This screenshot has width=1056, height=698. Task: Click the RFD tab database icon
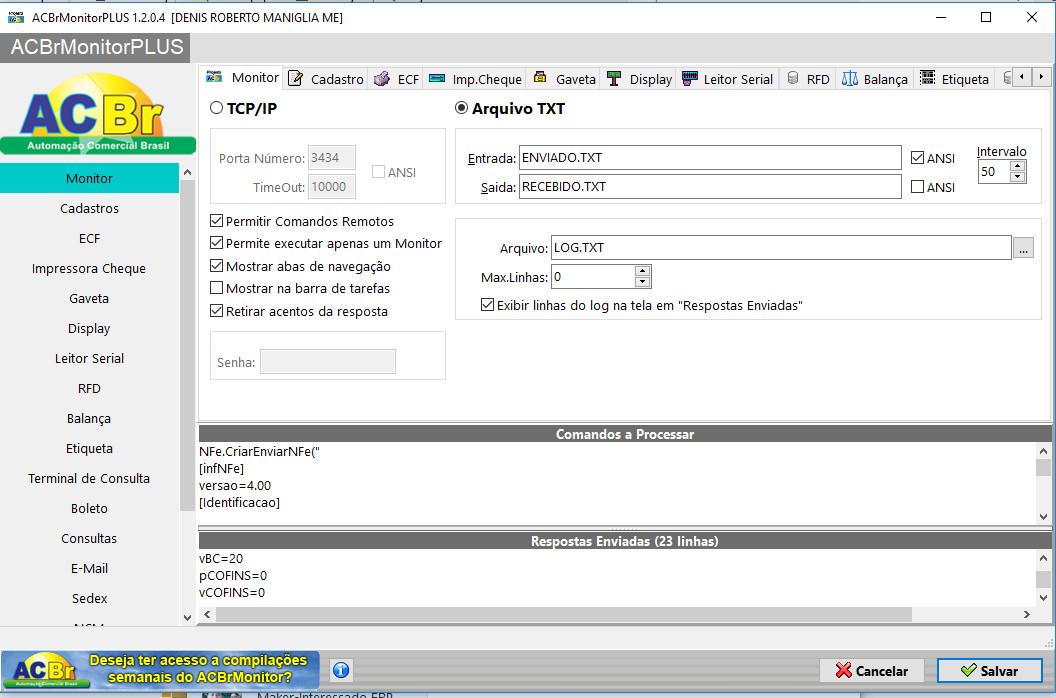[793, 78]
